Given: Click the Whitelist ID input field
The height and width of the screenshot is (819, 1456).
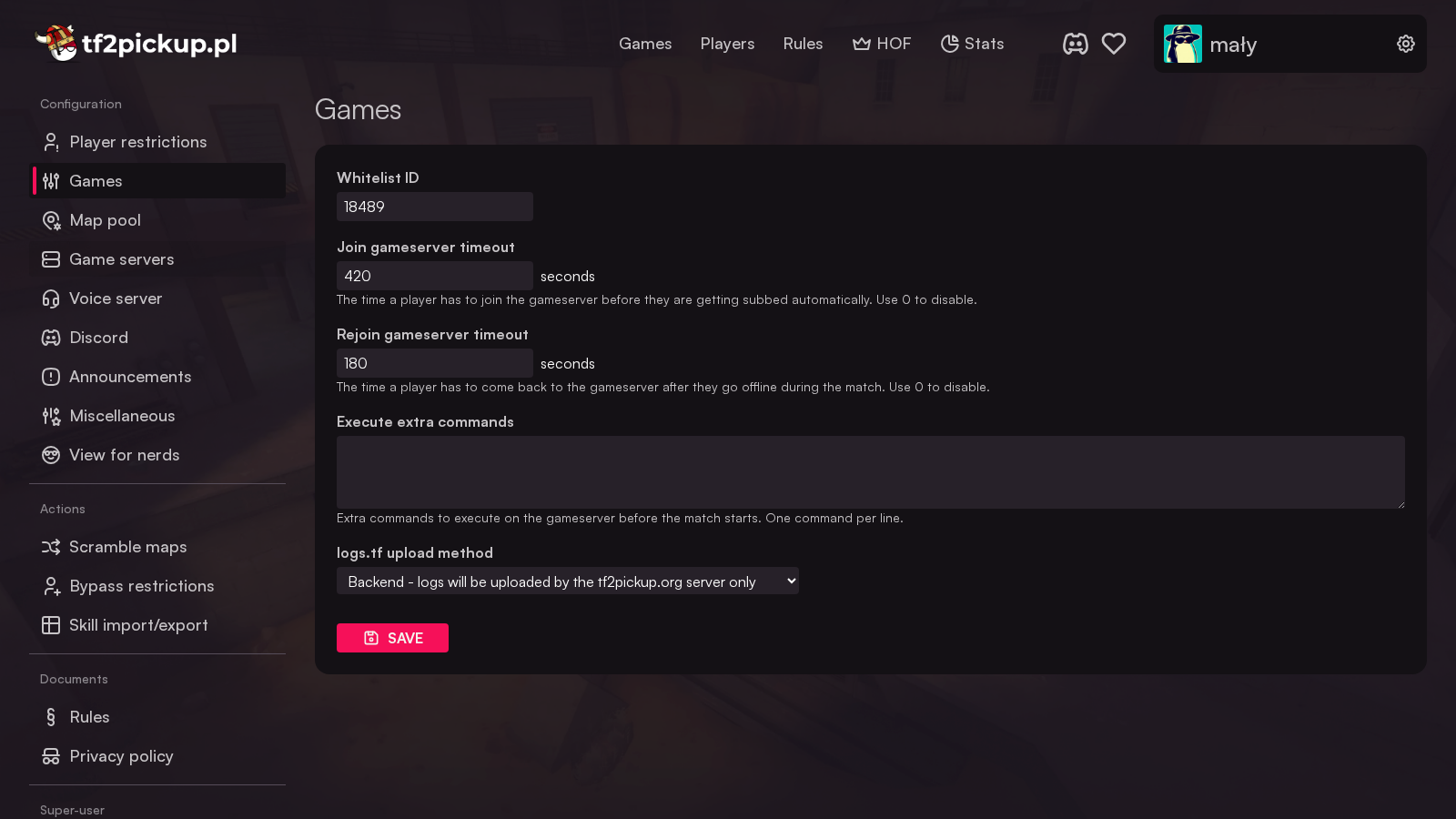Looking at the screenshot, I should [x=434, y=207].
